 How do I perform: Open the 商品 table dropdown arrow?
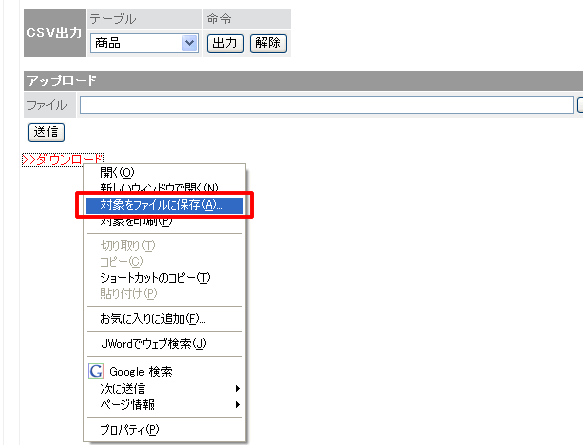190,43
